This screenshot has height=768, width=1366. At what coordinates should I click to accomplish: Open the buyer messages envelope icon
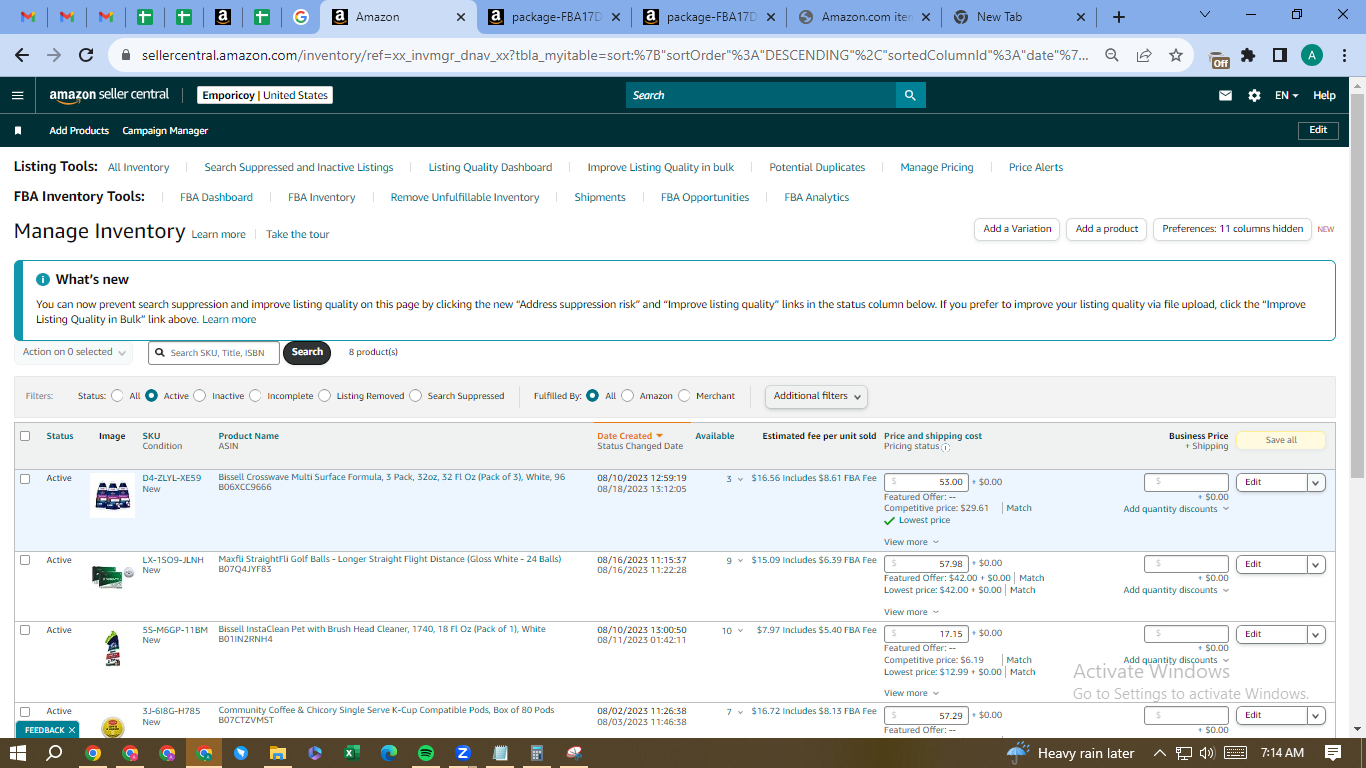[x=1225, y=95]
